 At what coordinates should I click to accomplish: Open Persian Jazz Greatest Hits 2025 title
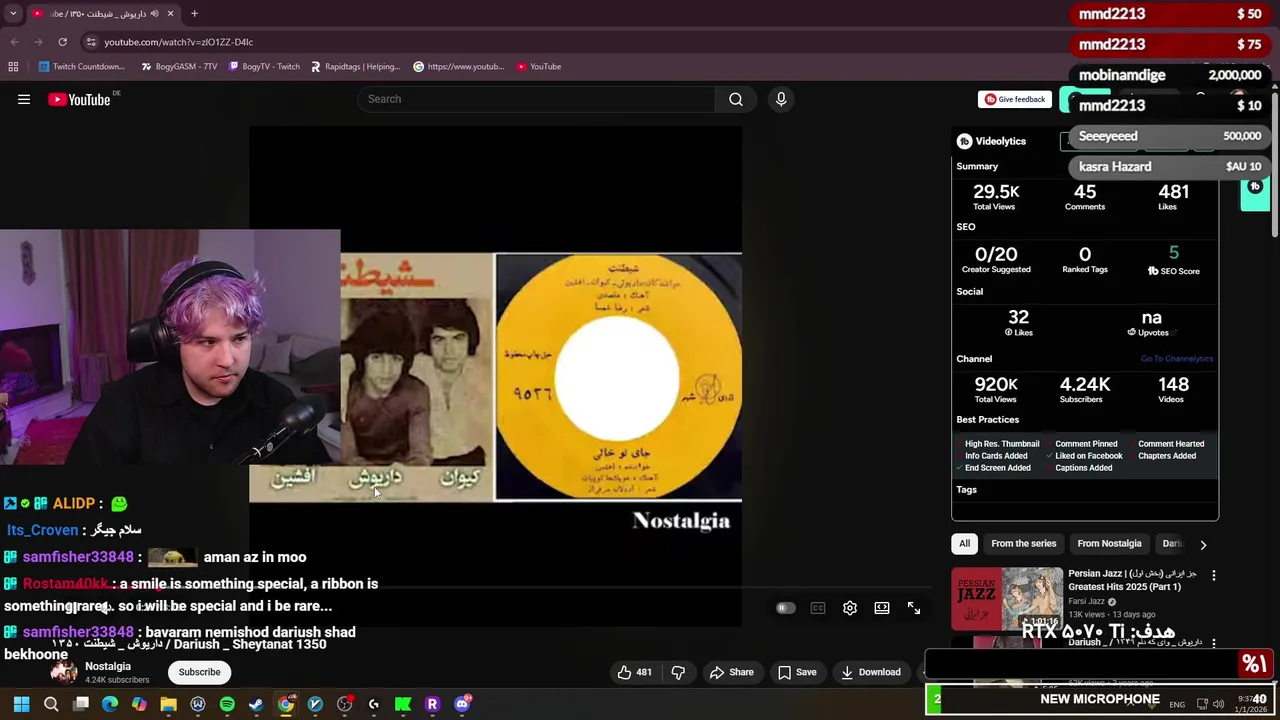[x=1132, y=580]
